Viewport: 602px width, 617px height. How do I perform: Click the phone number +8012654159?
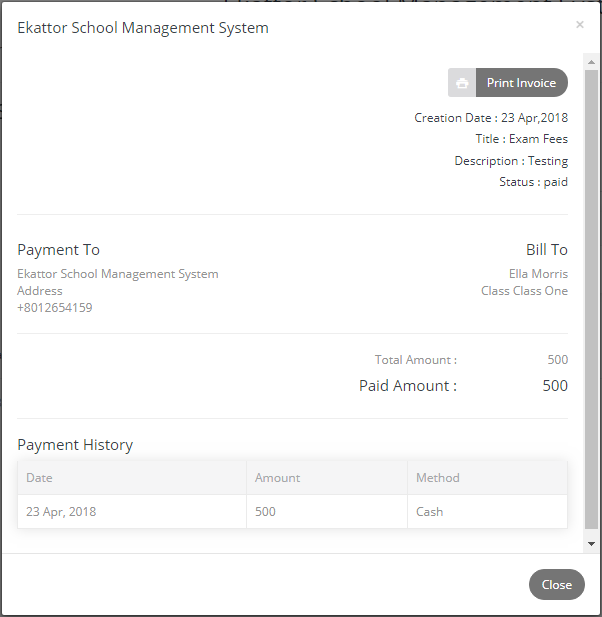(x=55, y=308)
